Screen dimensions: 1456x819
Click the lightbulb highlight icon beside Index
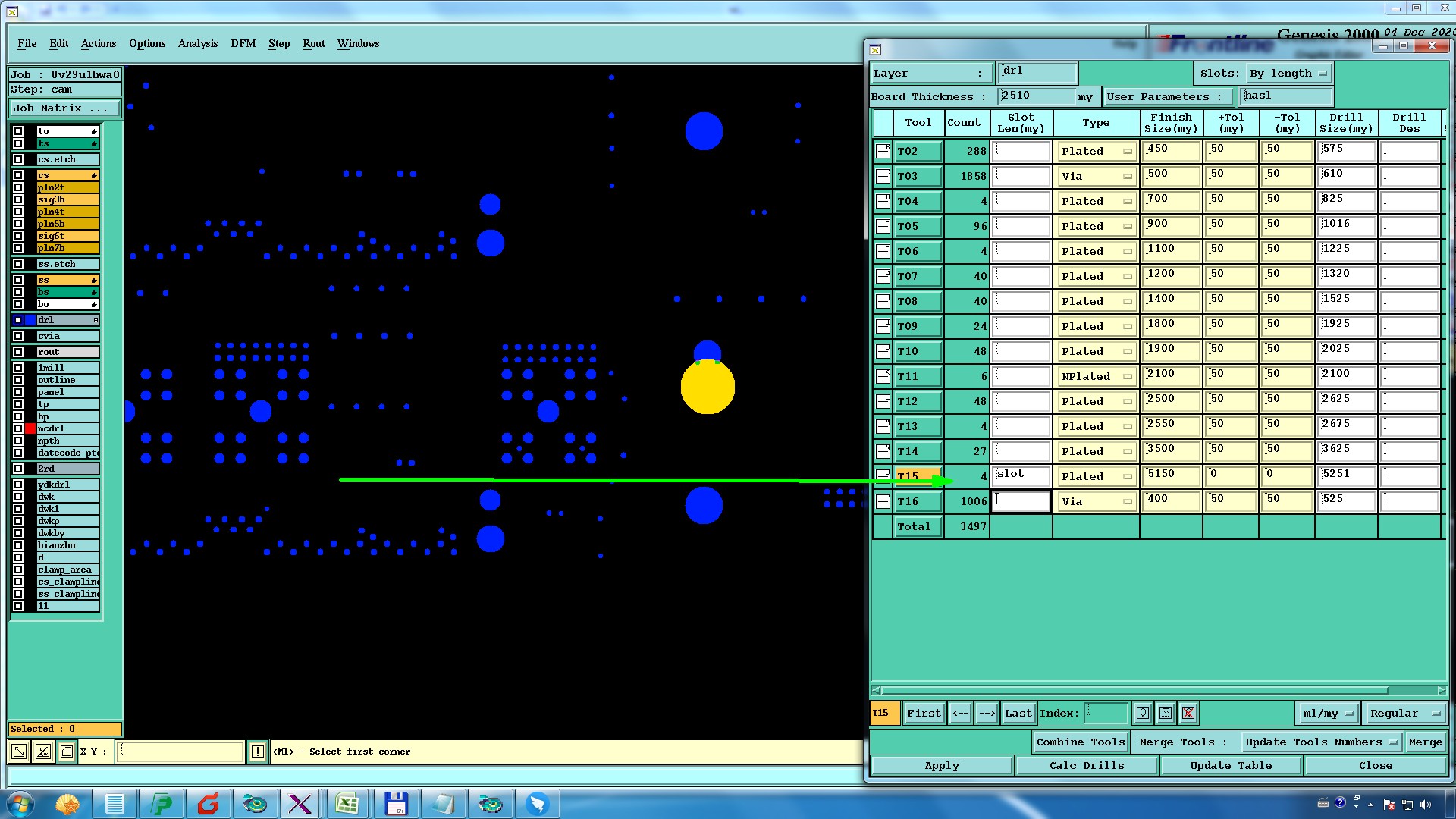(x=1143, y=713)
